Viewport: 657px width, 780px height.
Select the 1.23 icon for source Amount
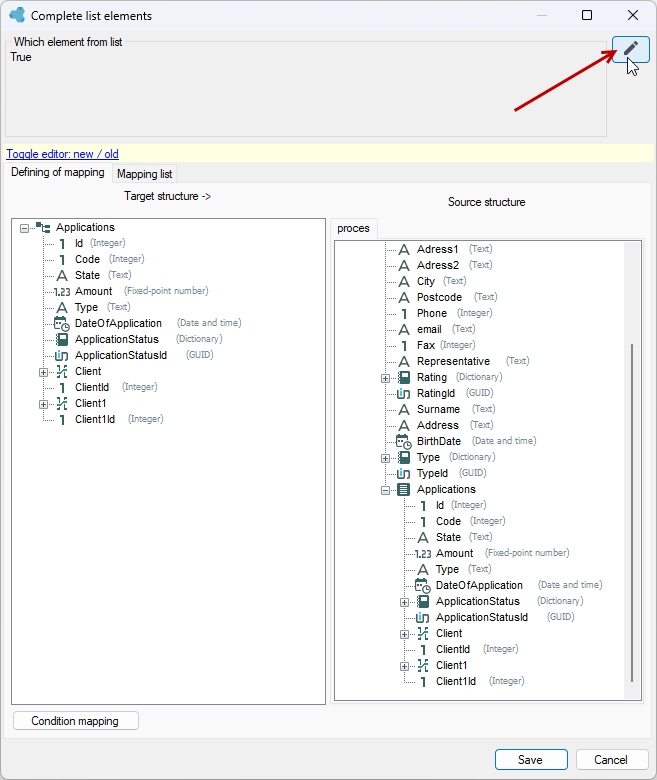tap(423, 554)
